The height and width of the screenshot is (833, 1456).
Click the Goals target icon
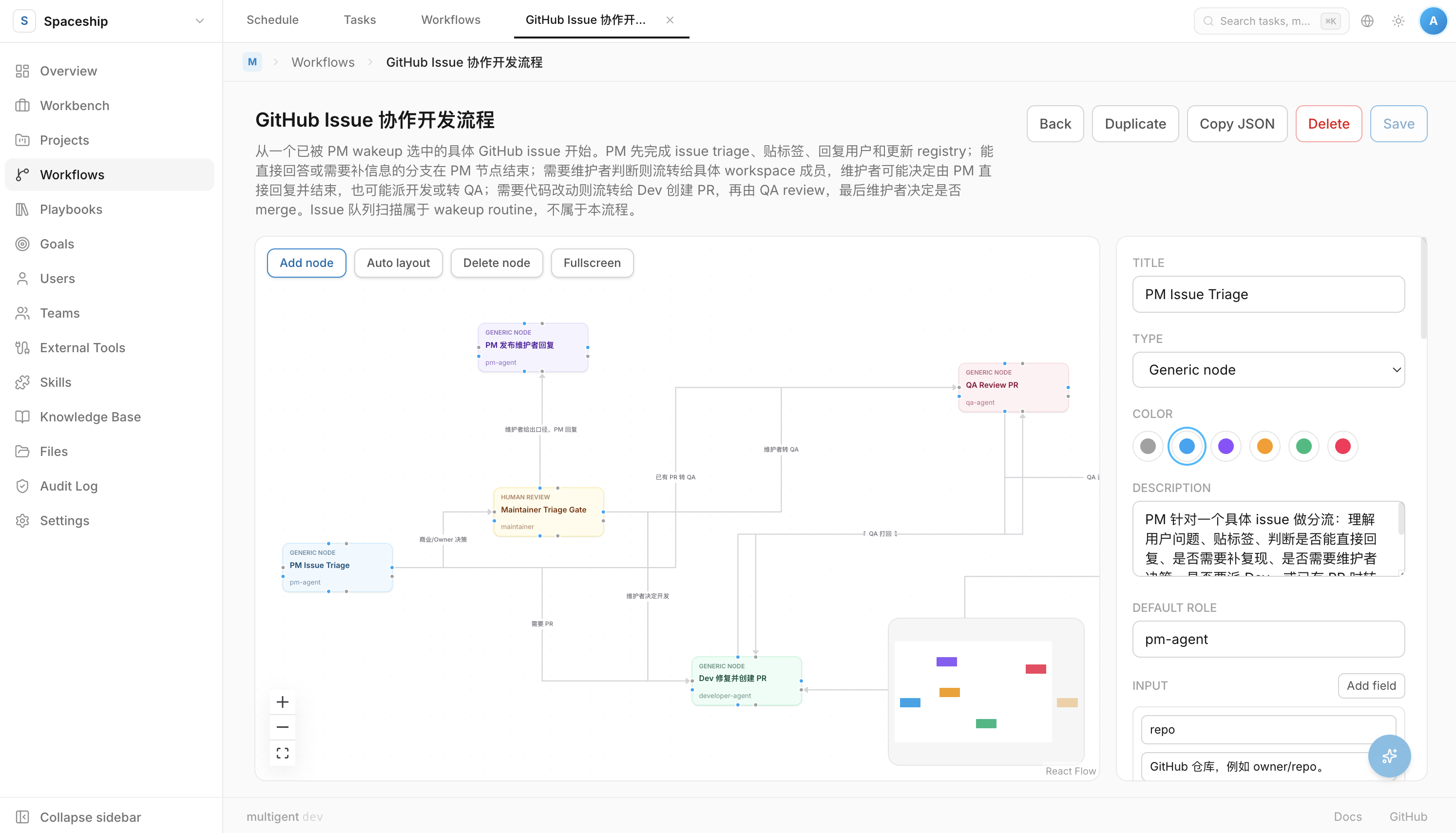[22, 244]
